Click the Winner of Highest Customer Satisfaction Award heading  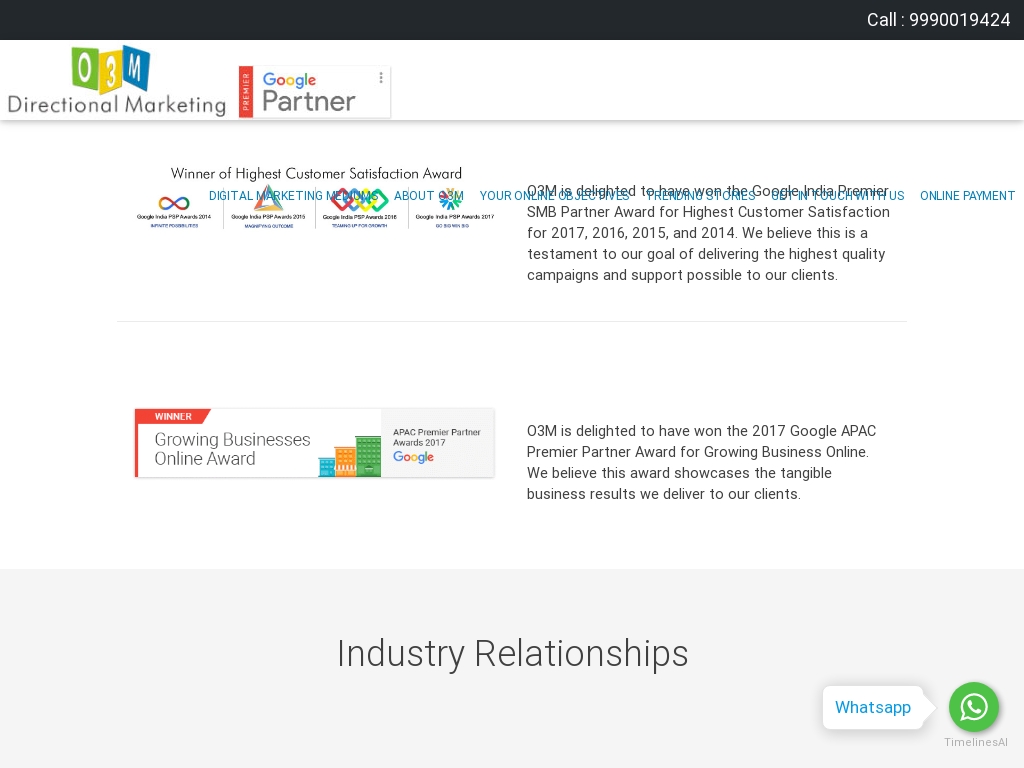pos(316,173)
